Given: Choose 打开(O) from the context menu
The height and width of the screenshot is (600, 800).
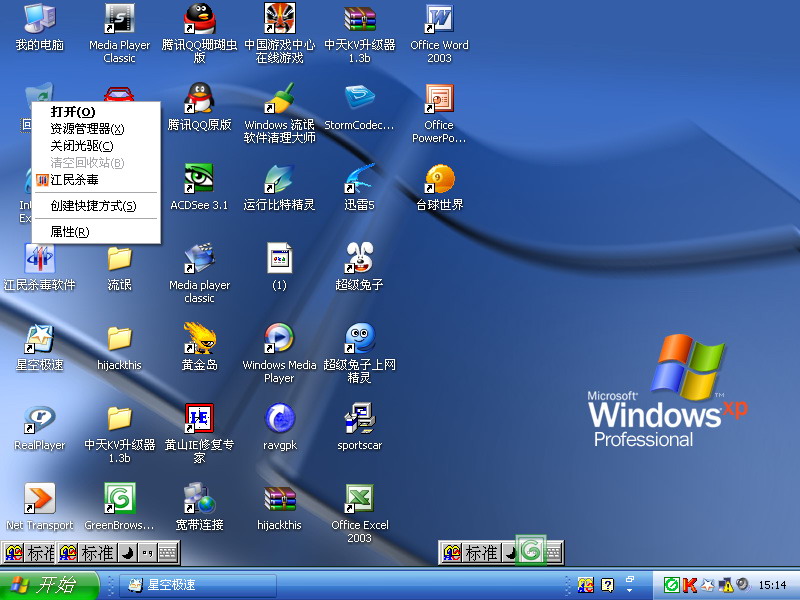Looking at the screenshot, I should [73, 112].
